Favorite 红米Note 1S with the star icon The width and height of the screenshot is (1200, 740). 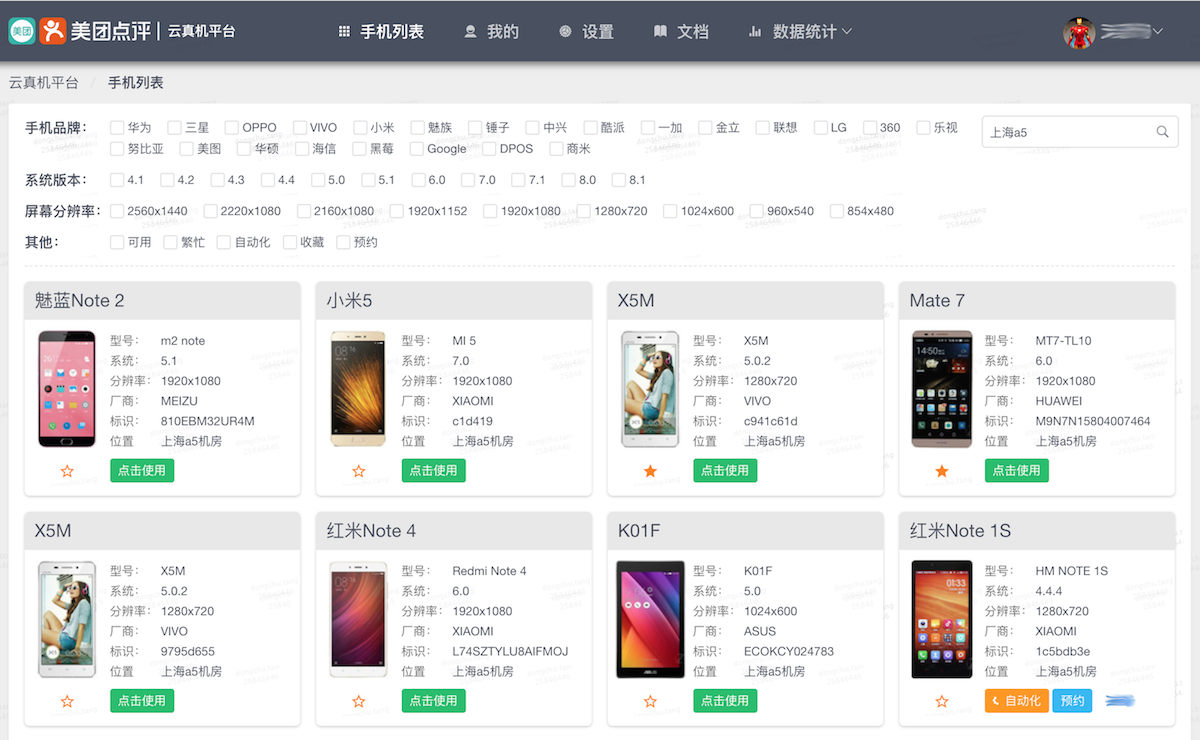[942, 701]
